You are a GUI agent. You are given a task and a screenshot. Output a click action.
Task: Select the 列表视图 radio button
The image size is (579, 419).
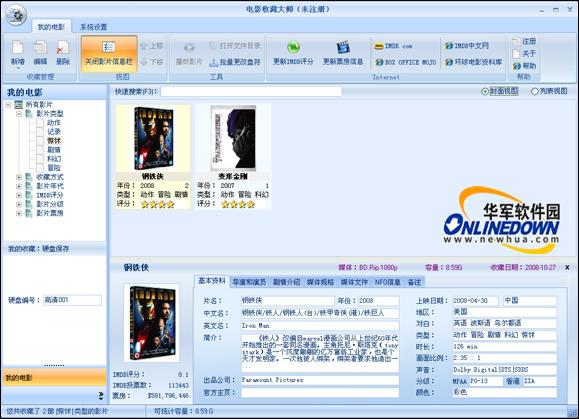pyautogui.click(x=534, y=91)
